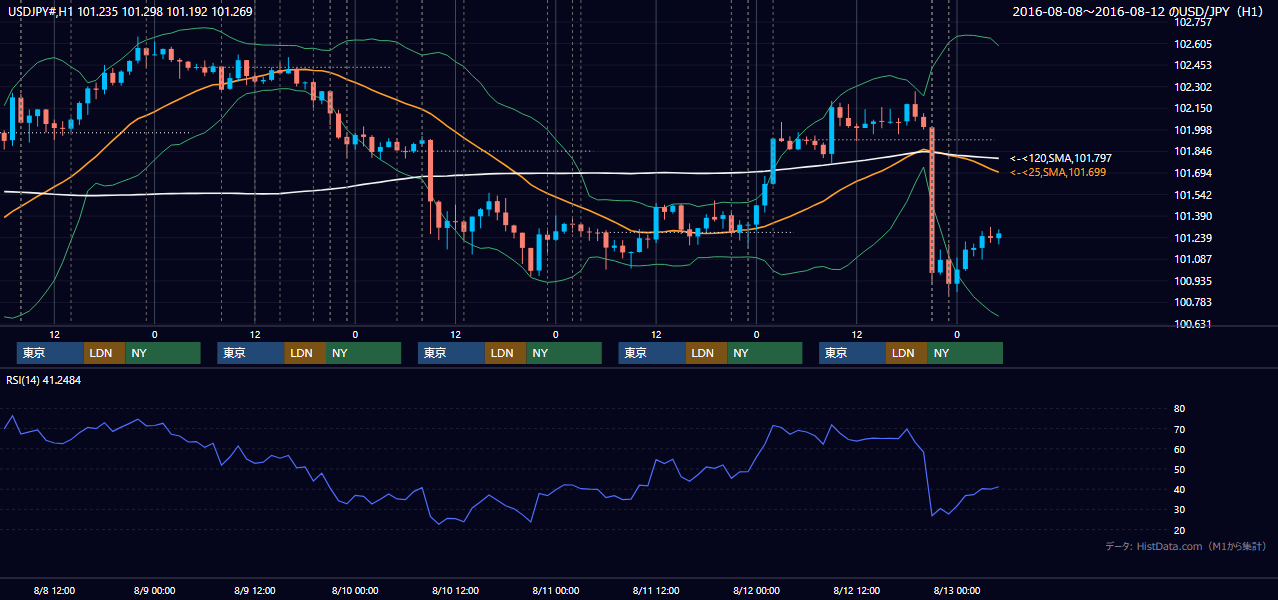Screen dimensions: 1278x600
Task: Click the 101.390 price axis label
Action: [x=1193, y=216]
